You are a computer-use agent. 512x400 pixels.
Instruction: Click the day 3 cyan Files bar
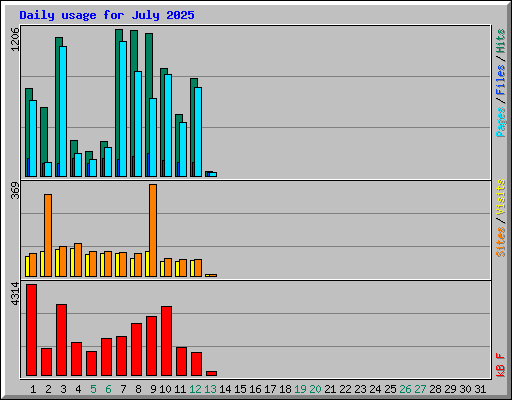pos(63,111)
